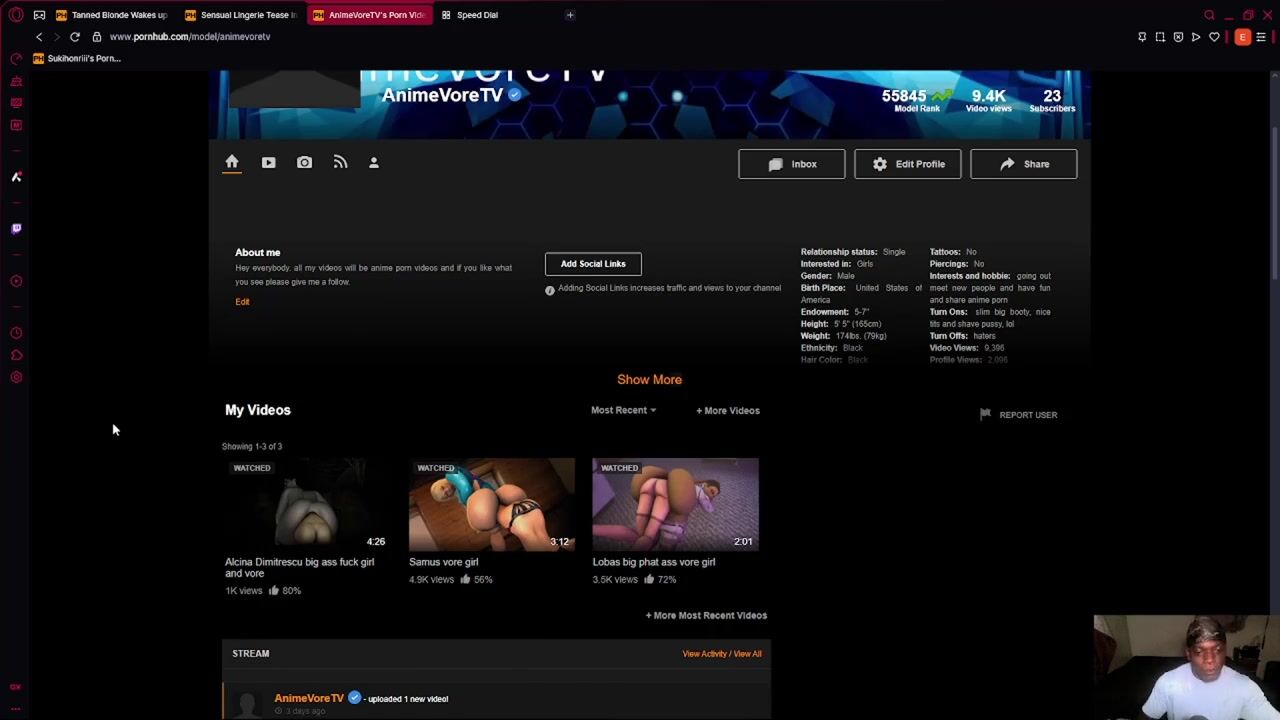The image size is (1280, 720).
Task: Reload the page with the refresh icon
Action: click(75, 37)
